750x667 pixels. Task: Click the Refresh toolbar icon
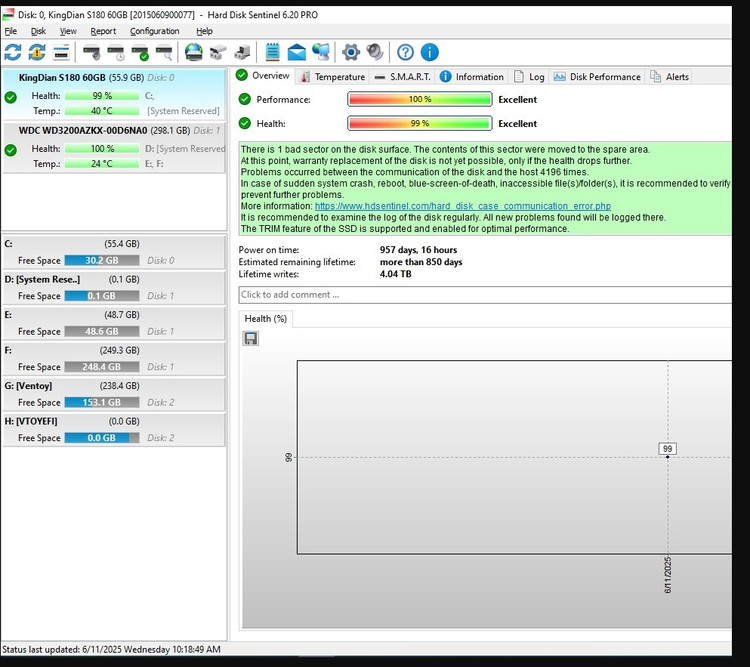click(13, 52)
